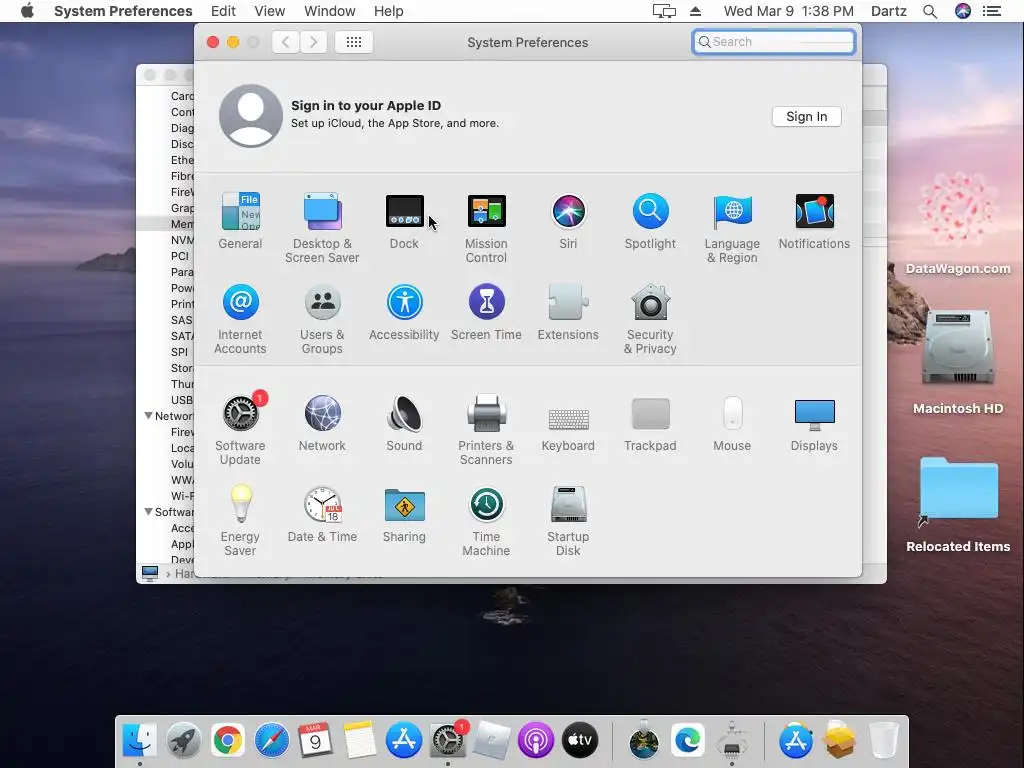Open the View menu
The height and width of the screenshot is (768, 1024).
(270, 11)
